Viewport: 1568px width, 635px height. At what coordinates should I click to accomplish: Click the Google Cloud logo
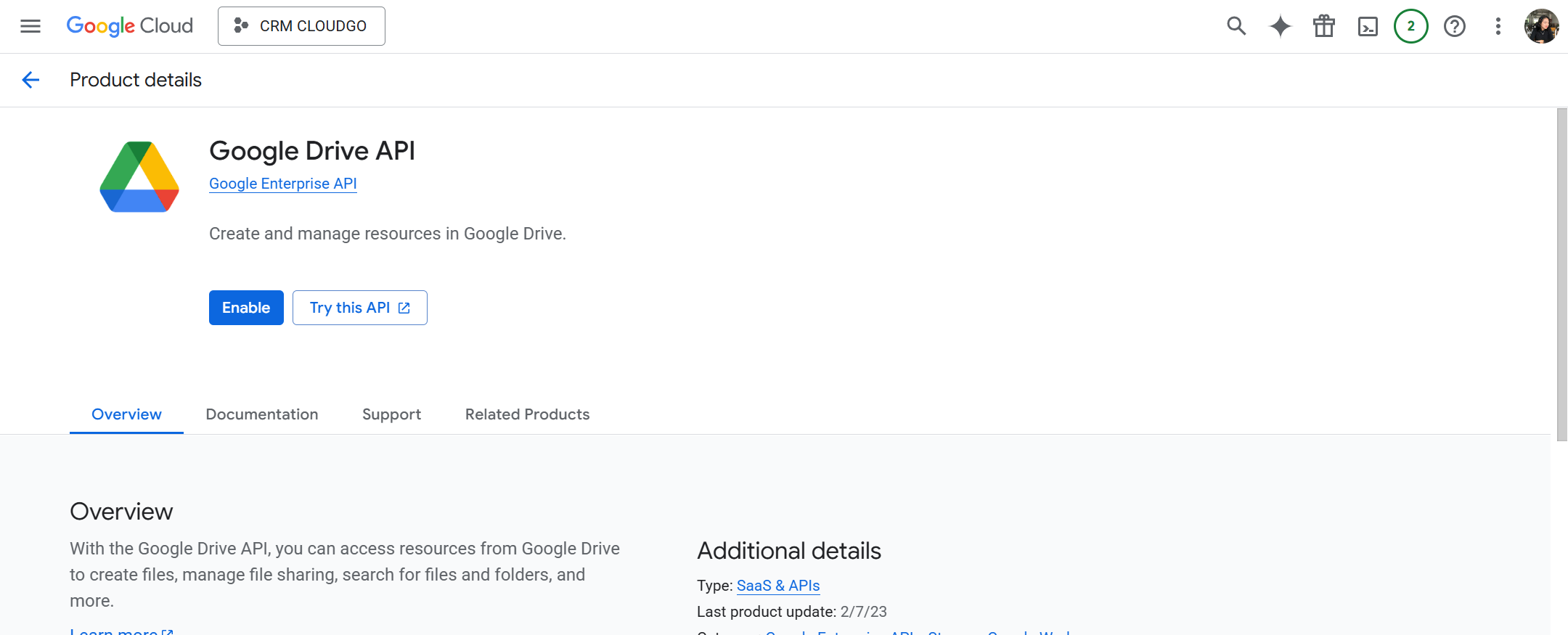(x=129, y=26)
